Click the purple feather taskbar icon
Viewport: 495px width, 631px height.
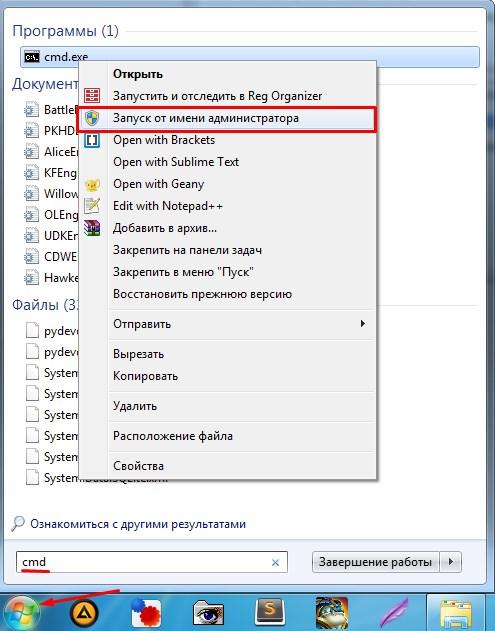[x=394, y=614]
